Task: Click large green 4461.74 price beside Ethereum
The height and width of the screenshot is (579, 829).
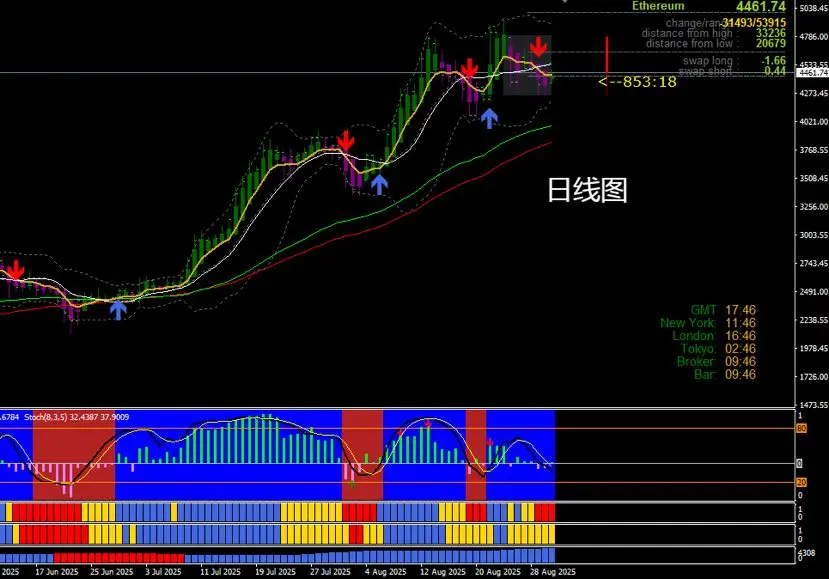Action: pos(761,6)
